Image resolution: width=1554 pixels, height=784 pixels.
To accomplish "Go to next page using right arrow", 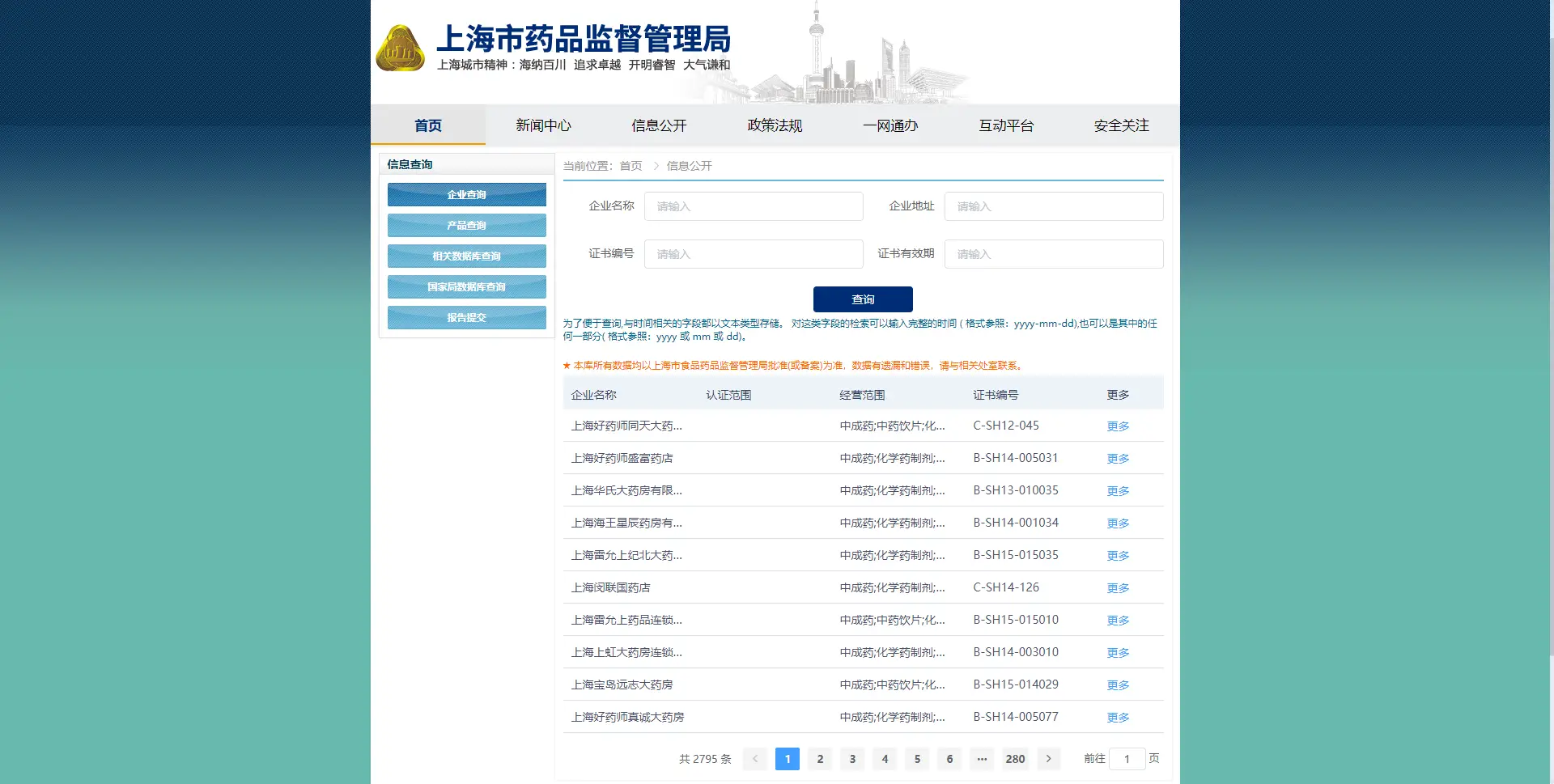I will click(x=1048, y=759).
